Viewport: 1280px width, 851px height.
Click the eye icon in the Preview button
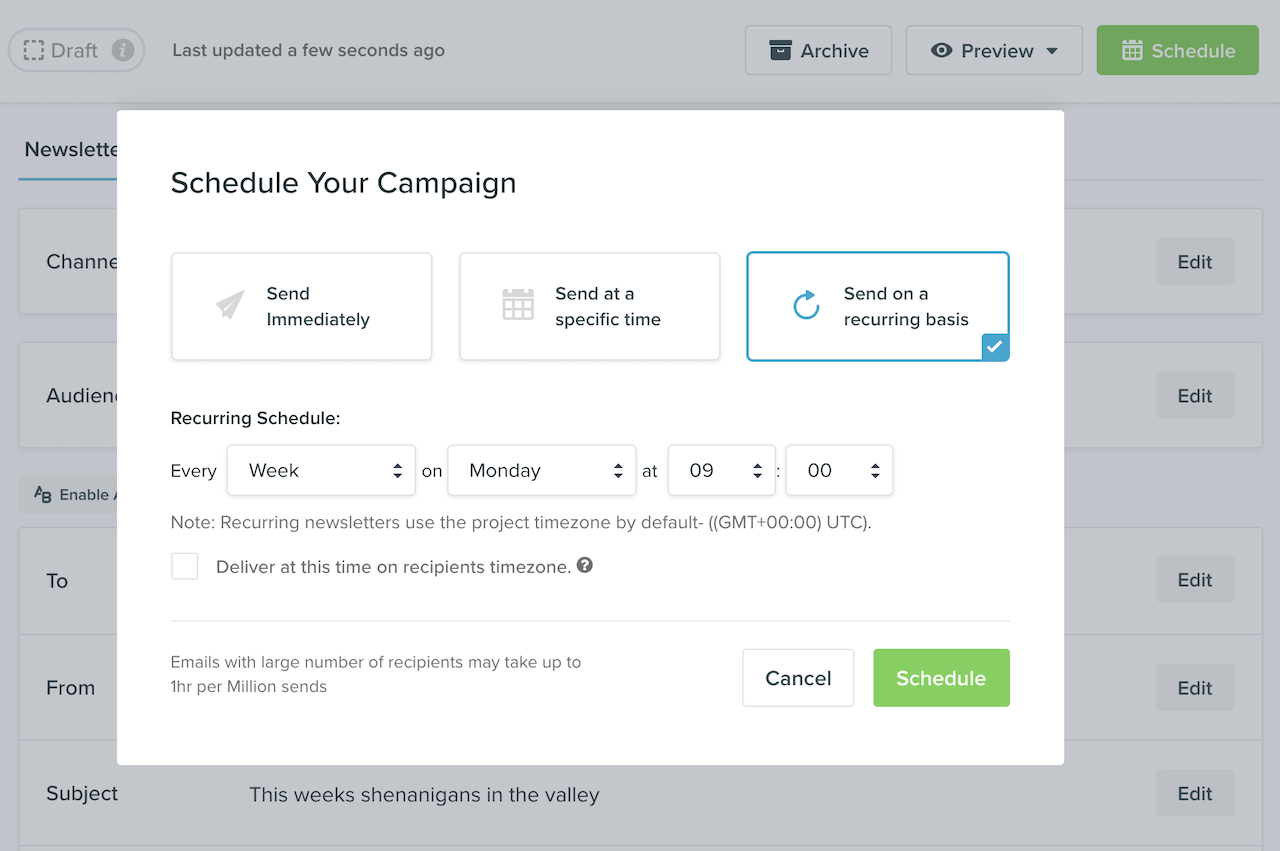[944, 49]
